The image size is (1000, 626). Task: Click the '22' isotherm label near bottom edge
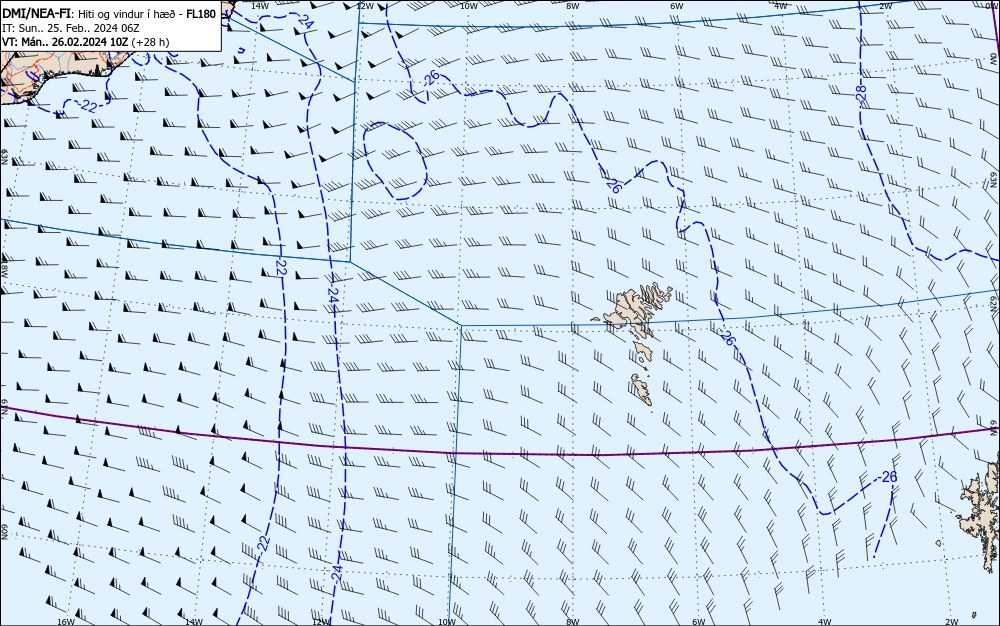point(264,543)
